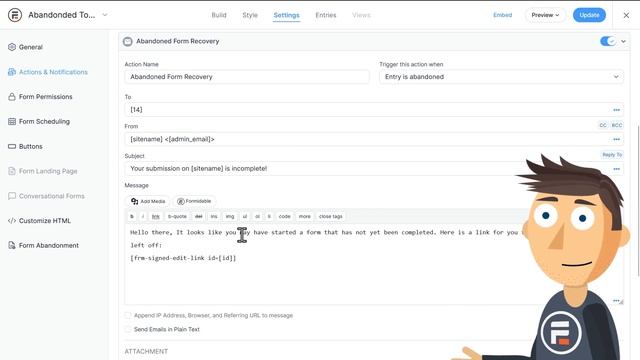640x360 pixels.
Task: Click the Form Abandonment sidebar icon
Action: pos(12,245)
